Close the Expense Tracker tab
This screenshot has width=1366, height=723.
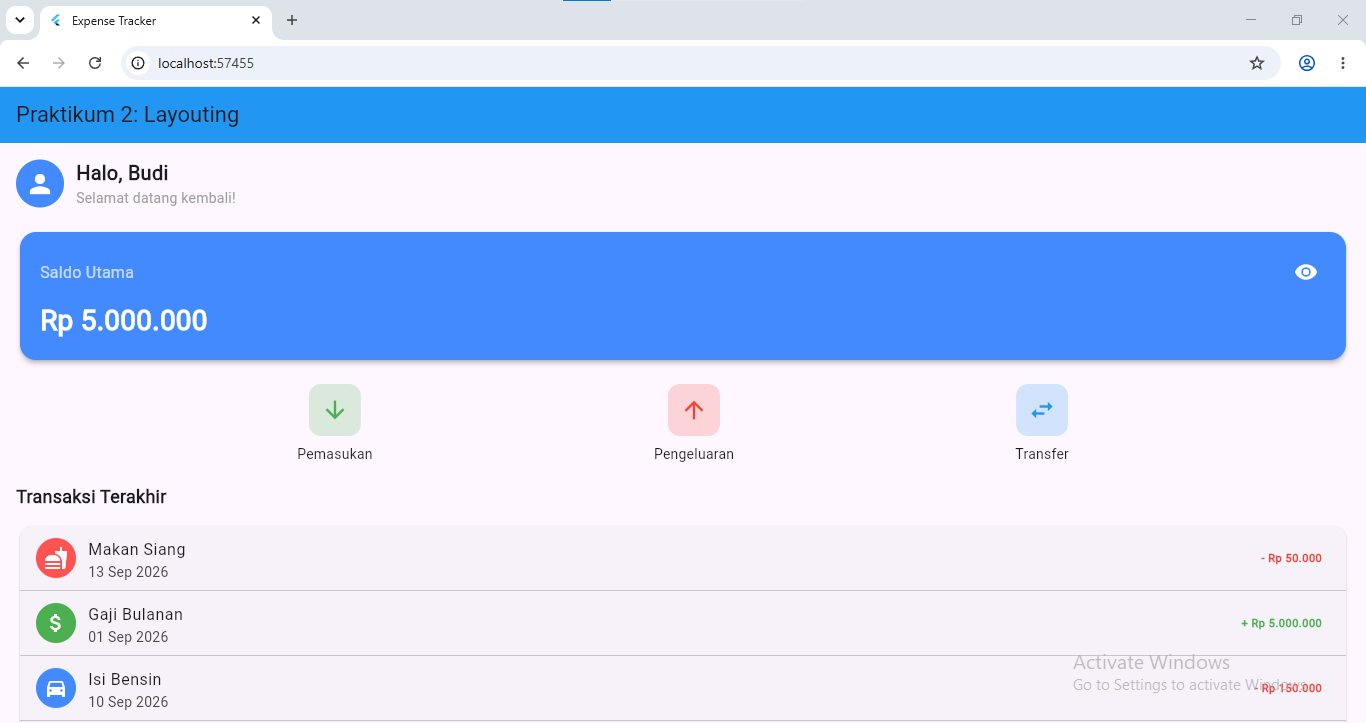256,20
